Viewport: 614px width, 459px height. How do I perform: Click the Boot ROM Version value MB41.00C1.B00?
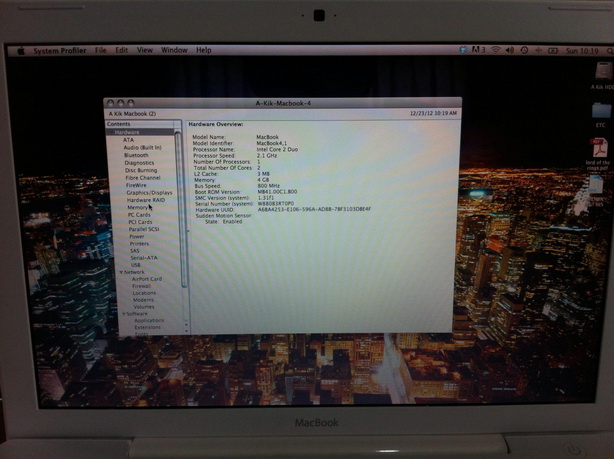277,192
